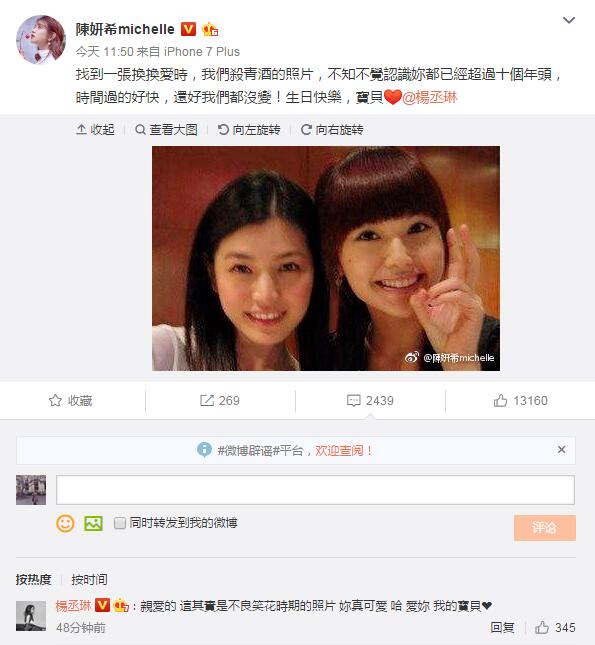Click the star 收藏 favorite button
This screenshot has height=645, width=595.
(70, 400)
